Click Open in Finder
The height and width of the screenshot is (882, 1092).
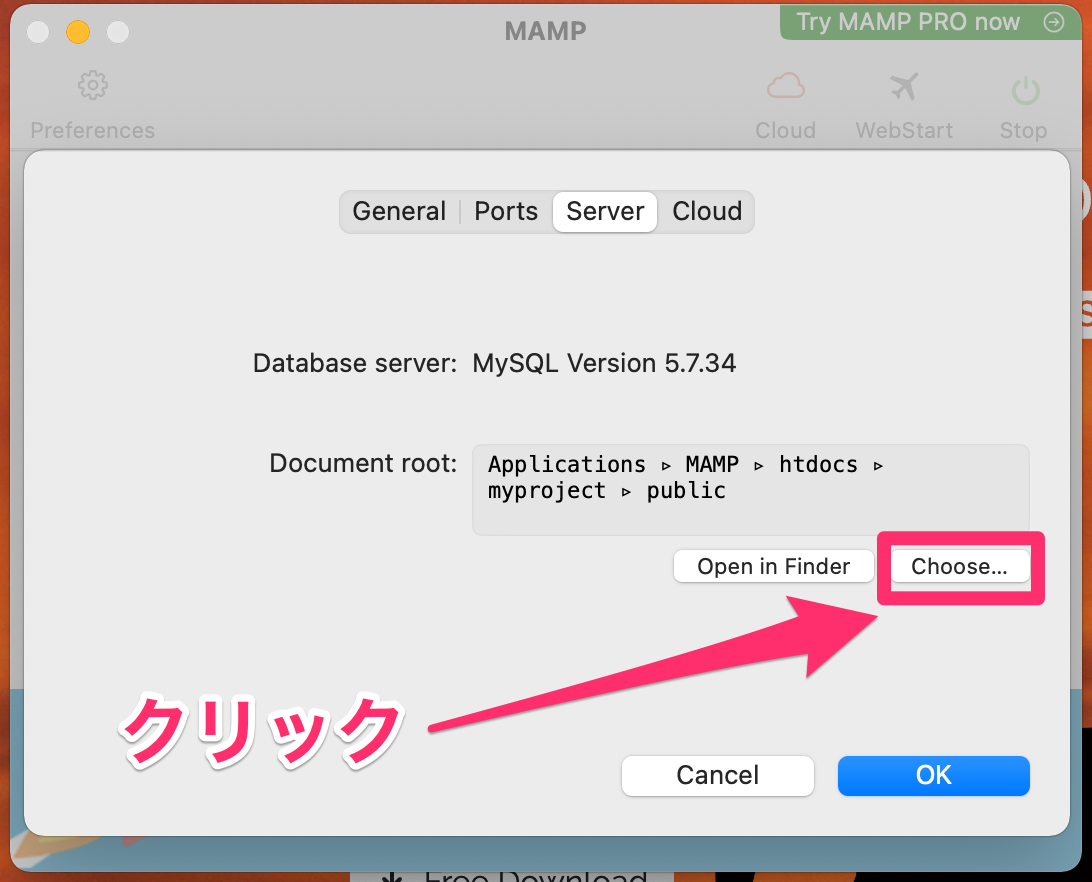(x=773, y=566)
